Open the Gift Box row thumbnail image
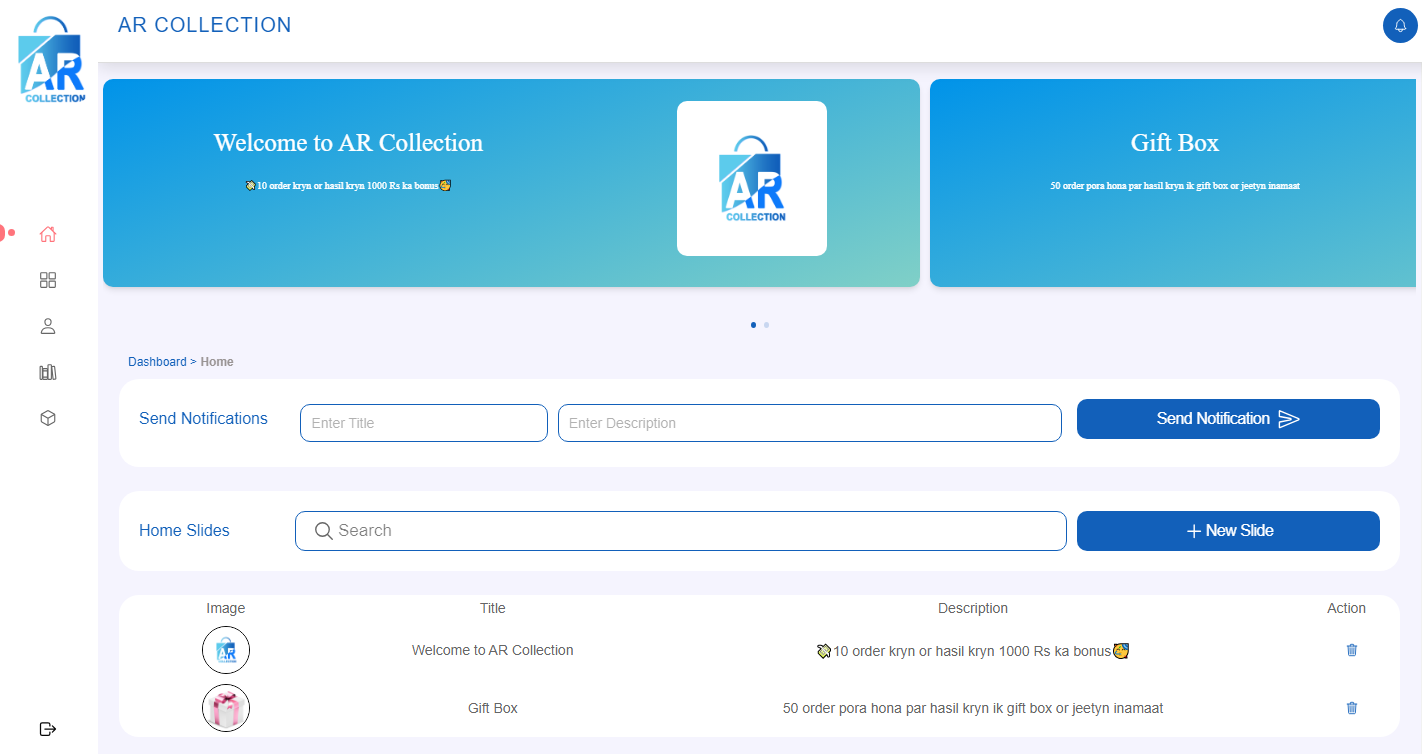 click(x=226, y=709)
